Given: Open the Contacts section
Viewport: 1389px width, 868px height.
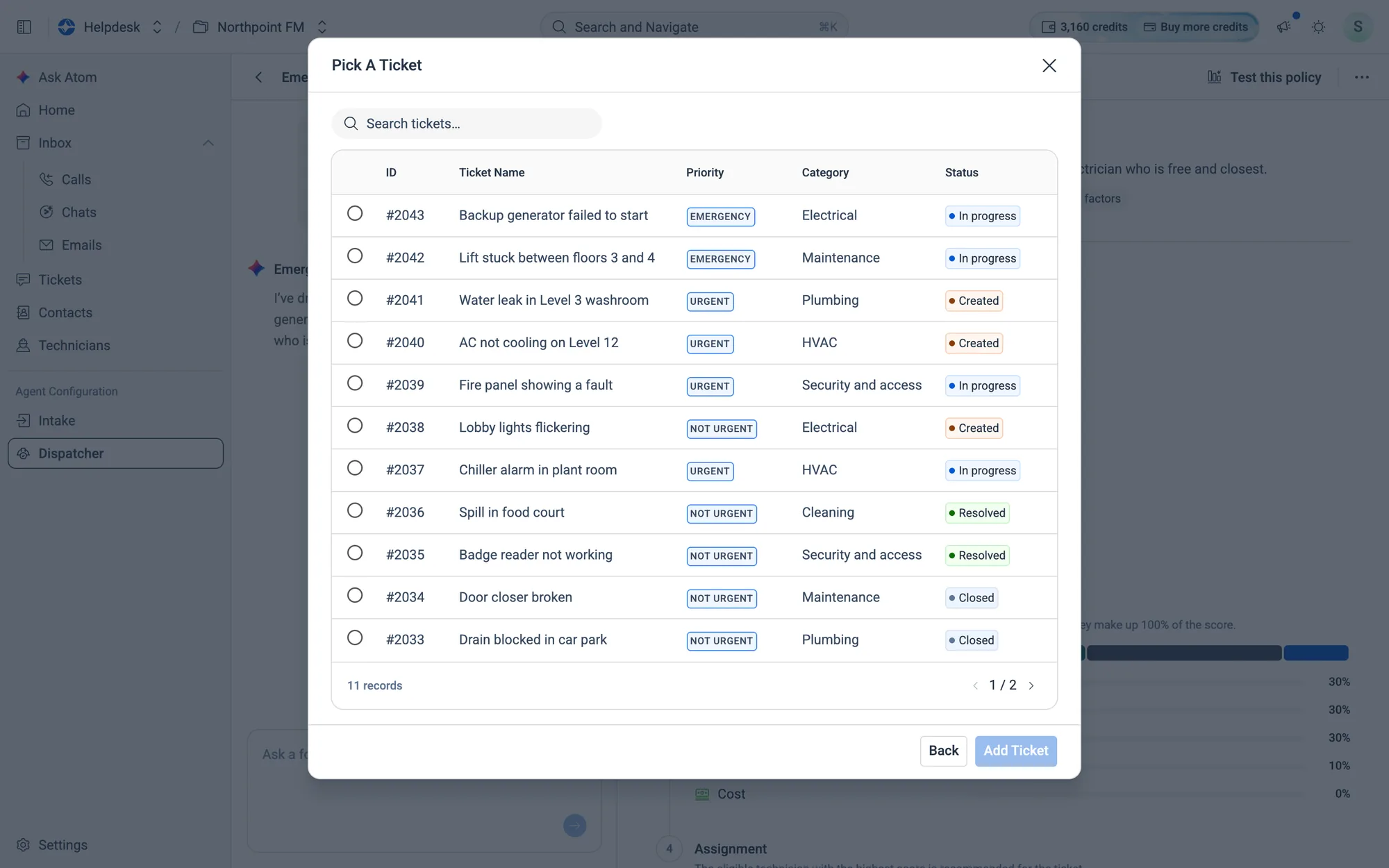Looking at the screenshot, I should pos(65,312).
